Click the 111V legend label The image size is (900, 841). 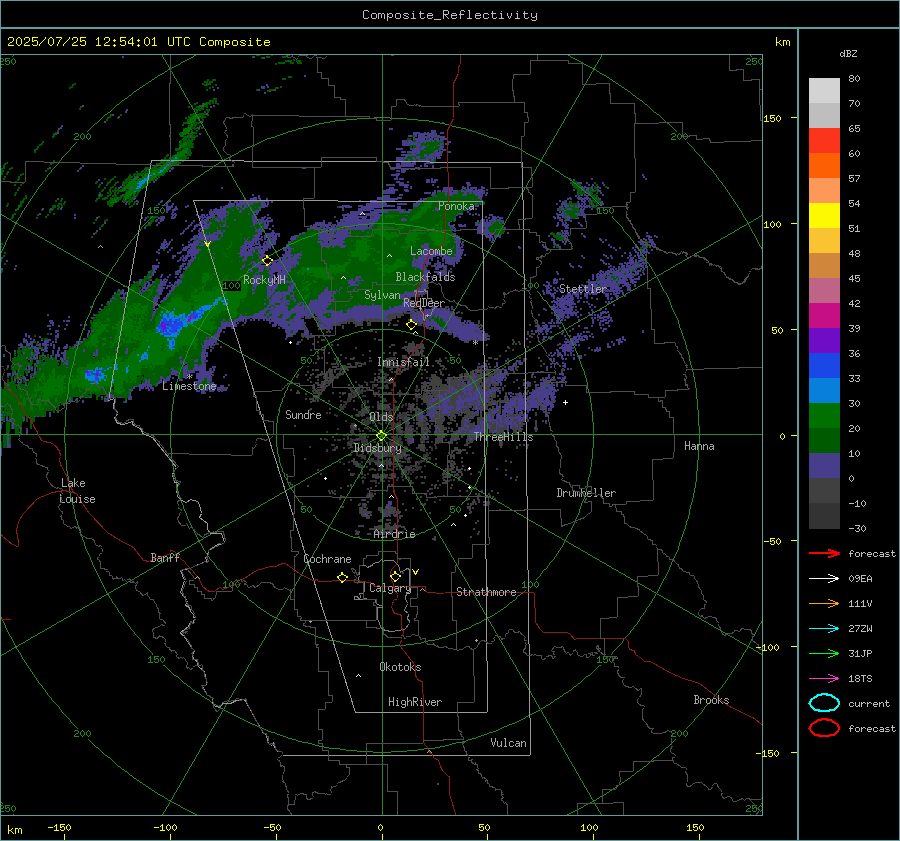tap(860, 603)
